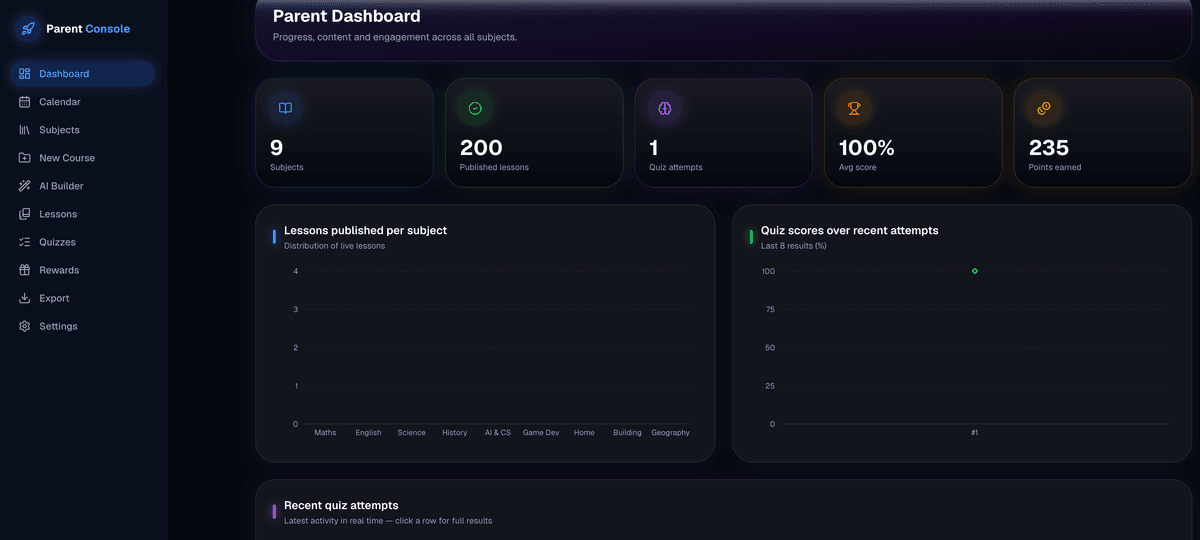Click the Progress, content and engagement subtitle

pyautogui.click(x=394, y=37)
